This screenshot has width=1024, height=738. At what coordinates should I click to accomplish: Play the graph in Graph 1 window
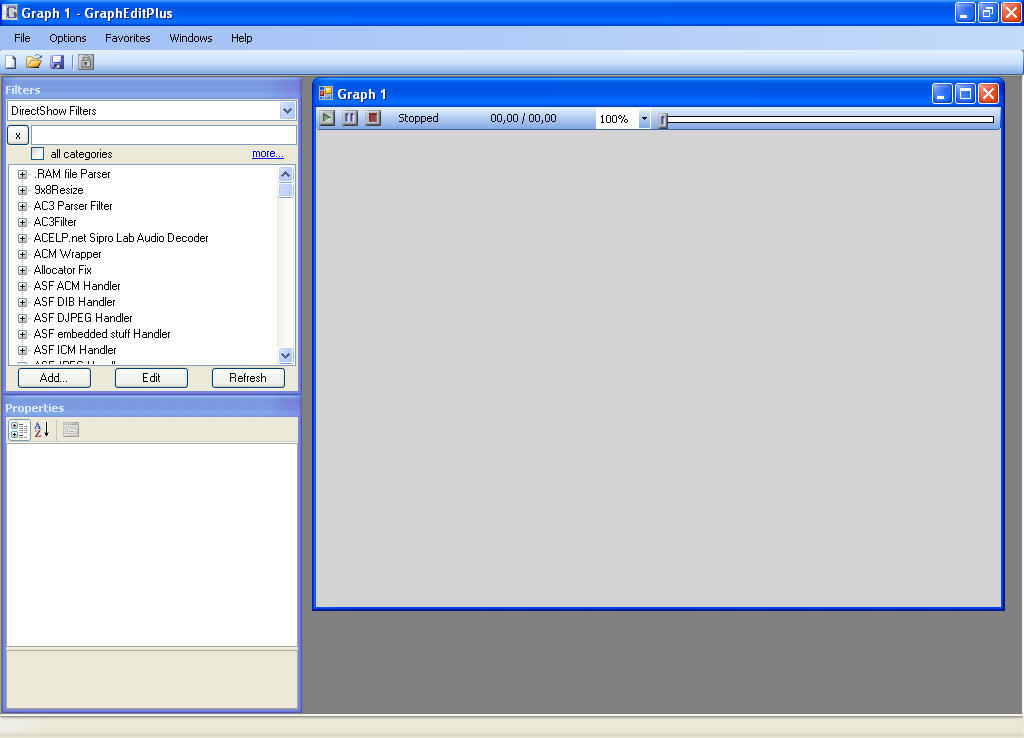click(x=327, y=118)
